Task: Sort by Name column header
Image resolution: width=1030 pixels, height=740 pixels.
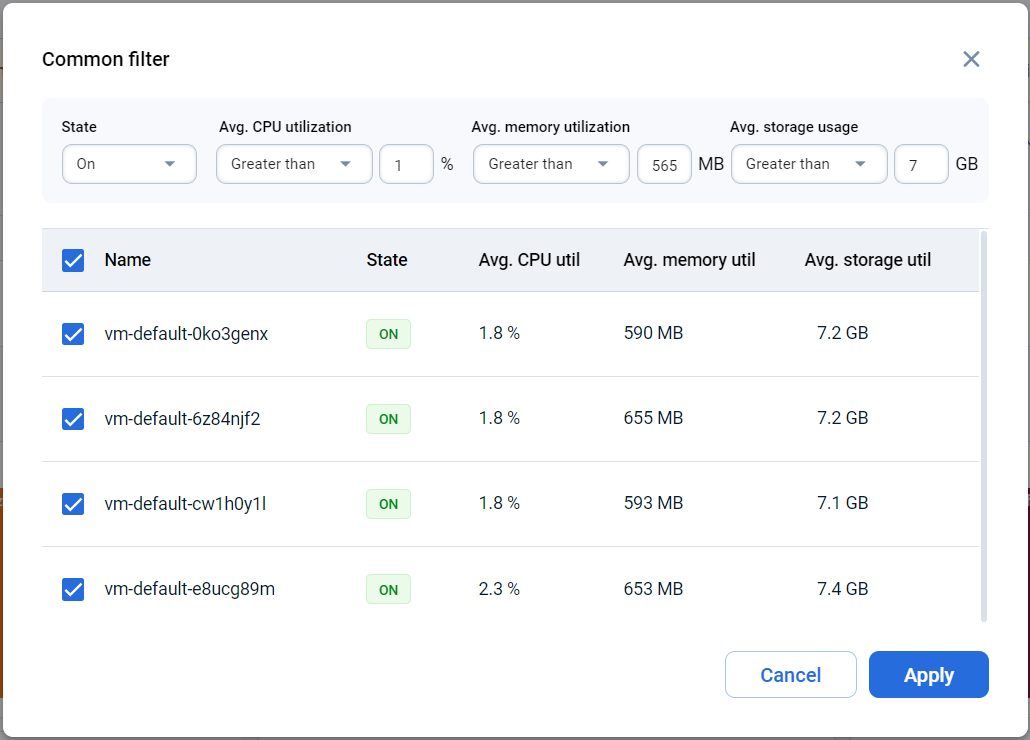Action: [127, 260]
